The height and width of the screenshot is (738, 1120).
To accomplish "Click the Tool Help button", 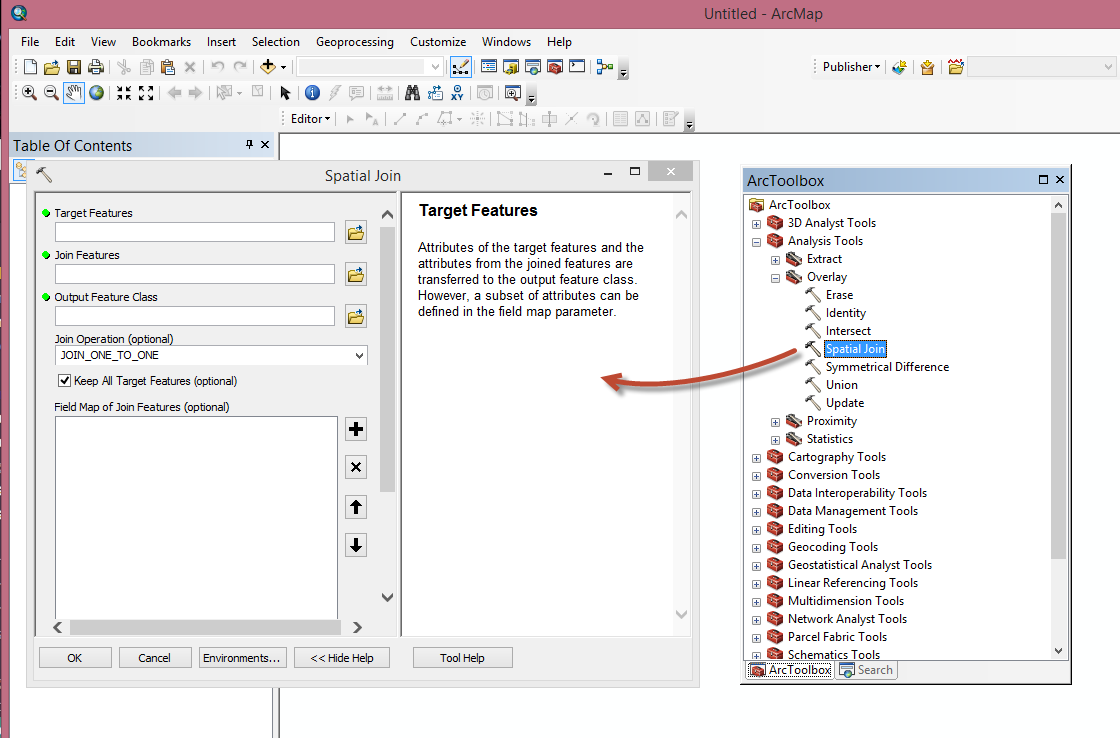I will 462,658.
